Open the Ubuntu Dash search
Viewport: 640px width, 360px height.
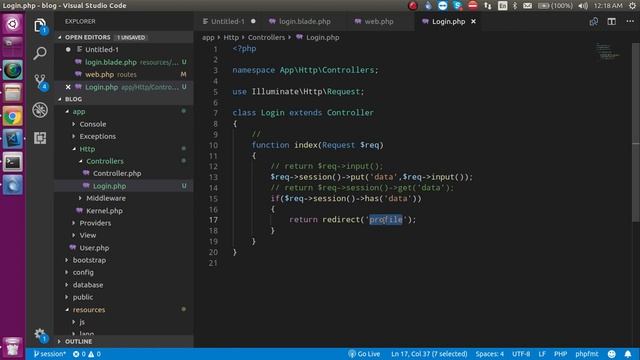13,24
